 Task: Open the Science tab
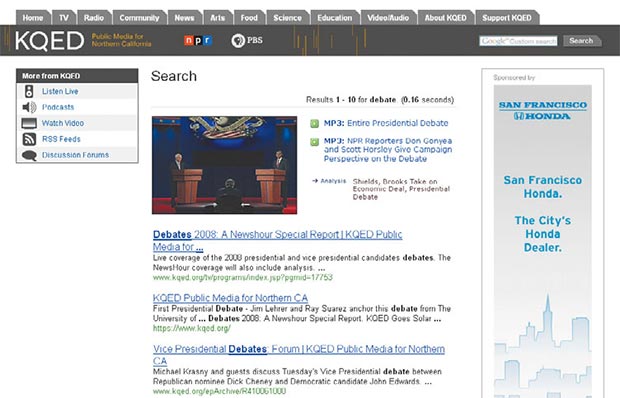point(287,18)
